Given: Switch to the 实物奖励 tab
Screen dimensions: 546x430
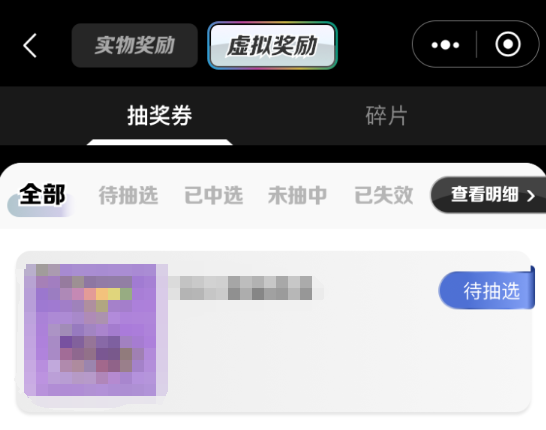Looking at the screenshot, I should [135, 45].
